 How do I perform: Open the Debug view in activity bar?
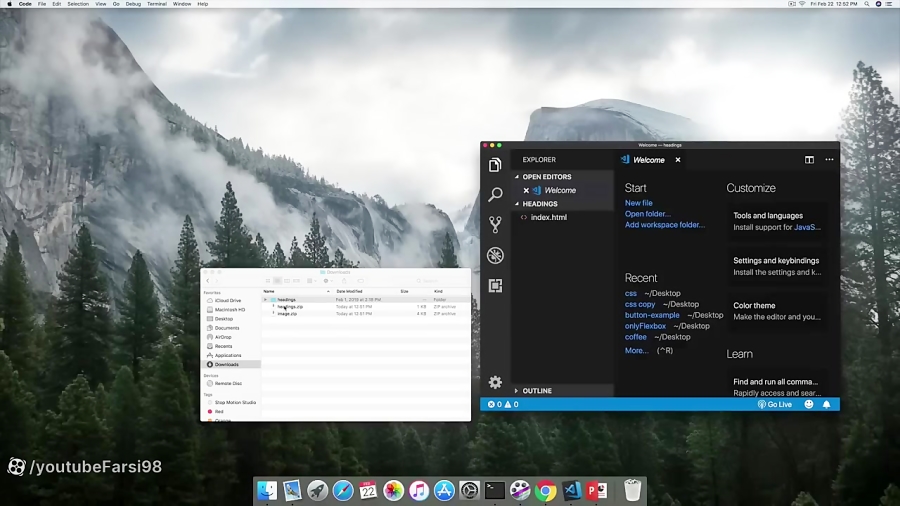495,256
